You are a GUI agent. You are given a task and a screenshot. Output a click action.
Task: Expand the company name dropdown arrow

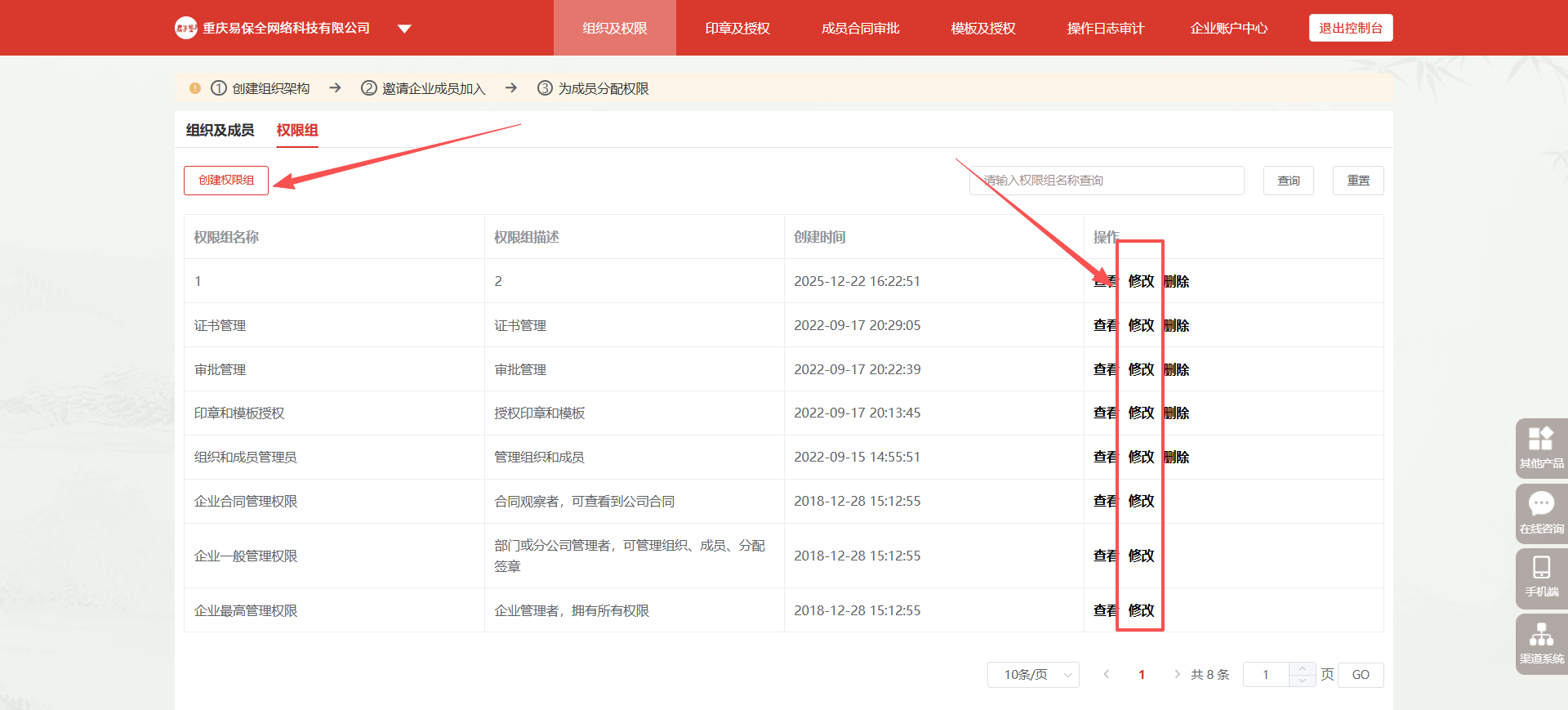[x=404, y=29]
